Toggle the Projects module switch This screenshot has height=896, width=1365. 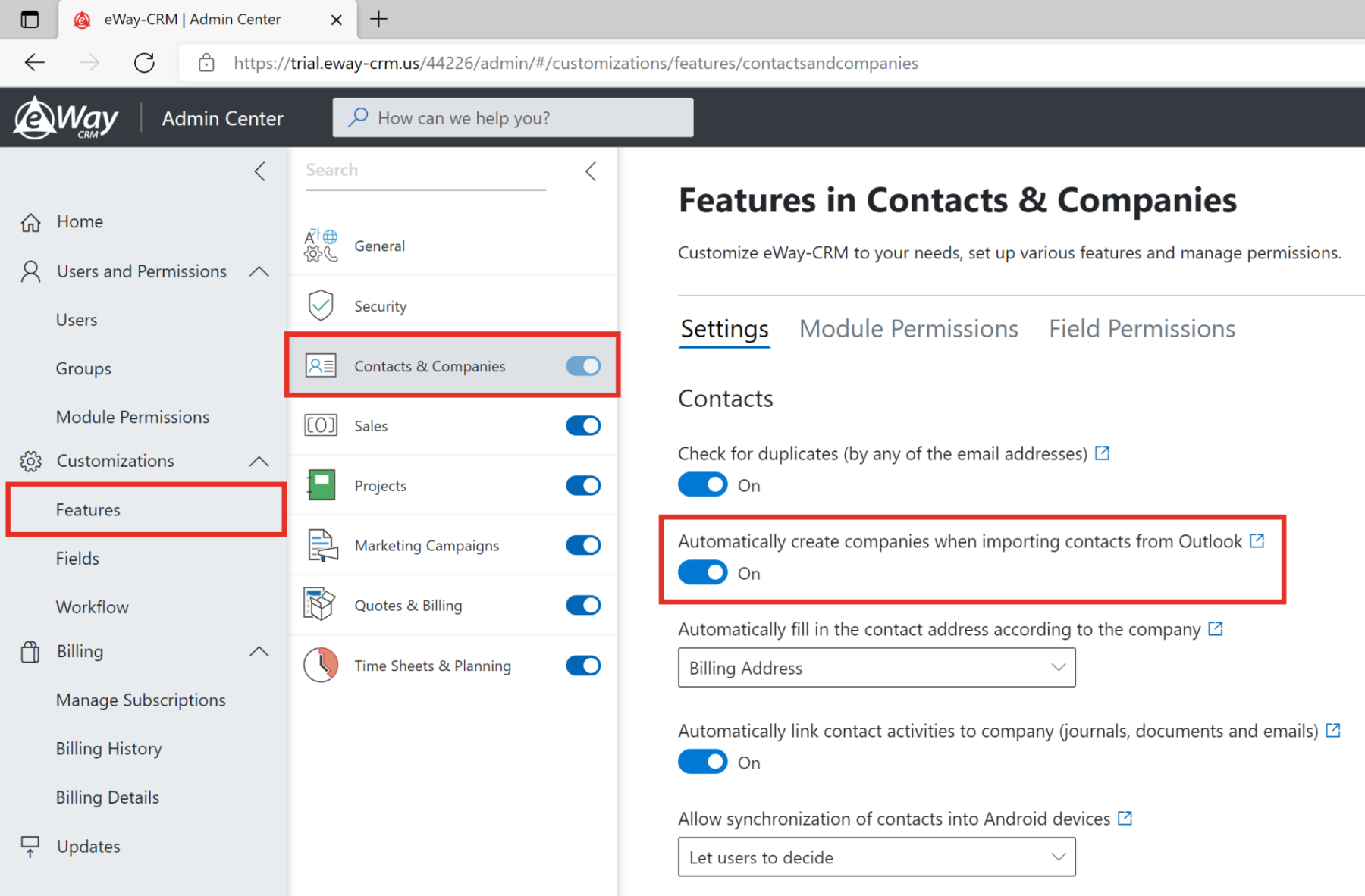(583, 485)
